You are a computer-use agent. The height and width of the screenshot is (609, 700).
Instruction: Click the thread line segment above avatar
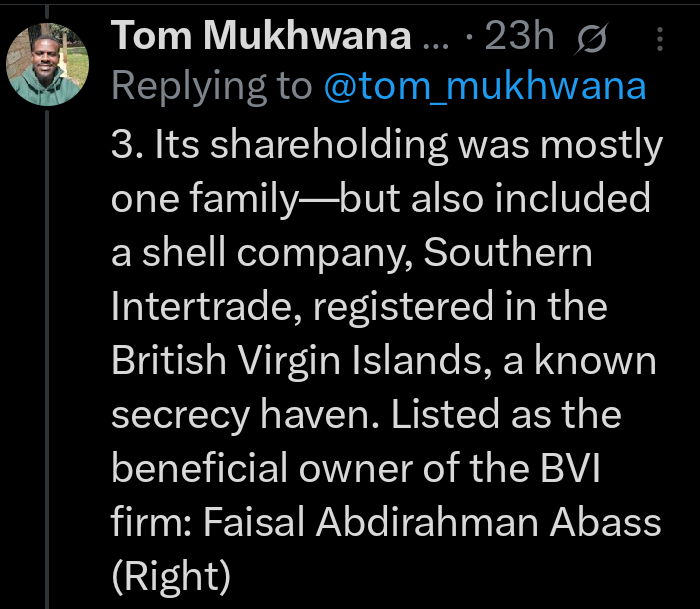pyautogui.click(x=47, y=12)
